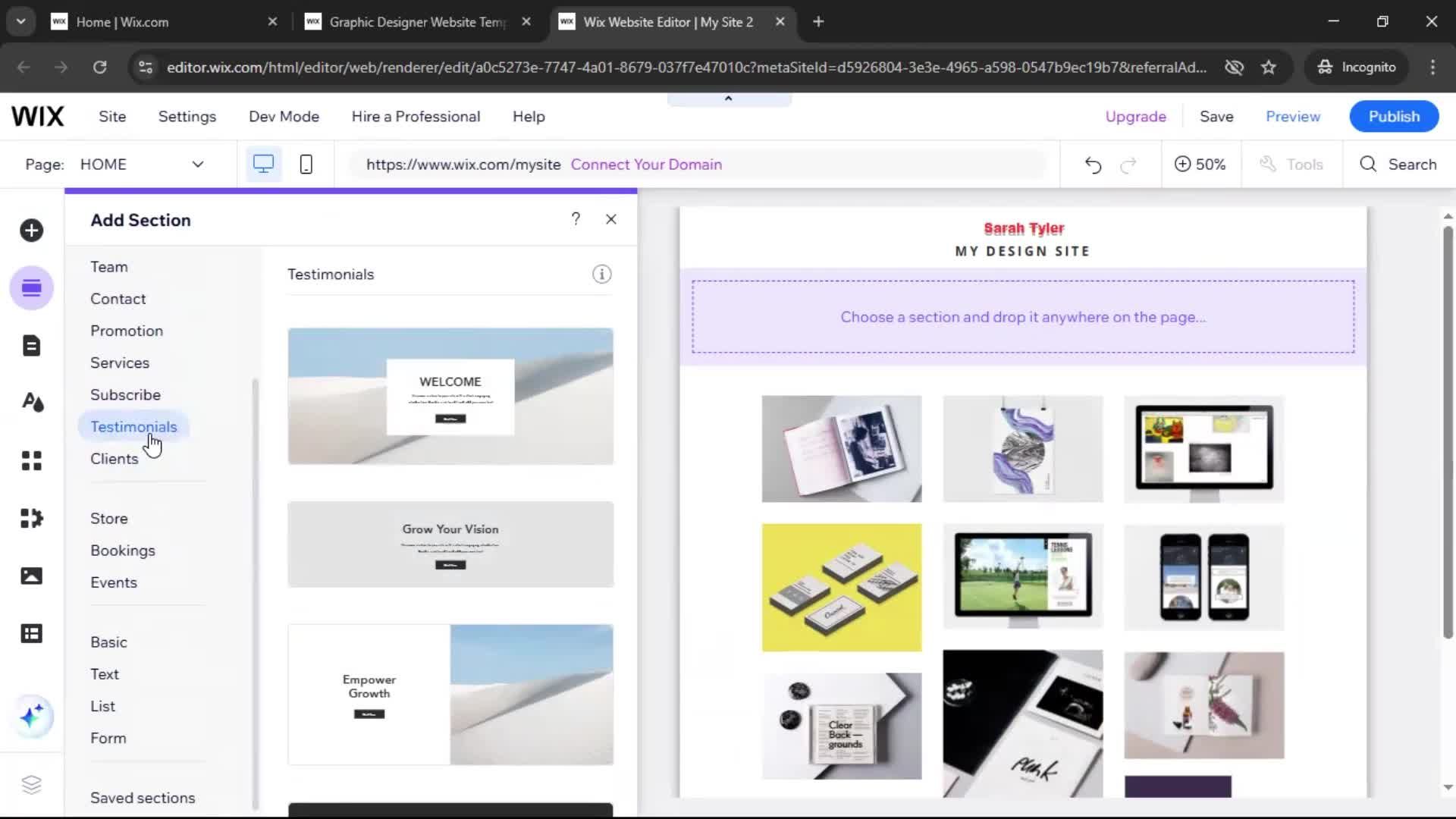Undo the last action
This screenshot has height=819, width=1456.
[x=1093, y=165]
